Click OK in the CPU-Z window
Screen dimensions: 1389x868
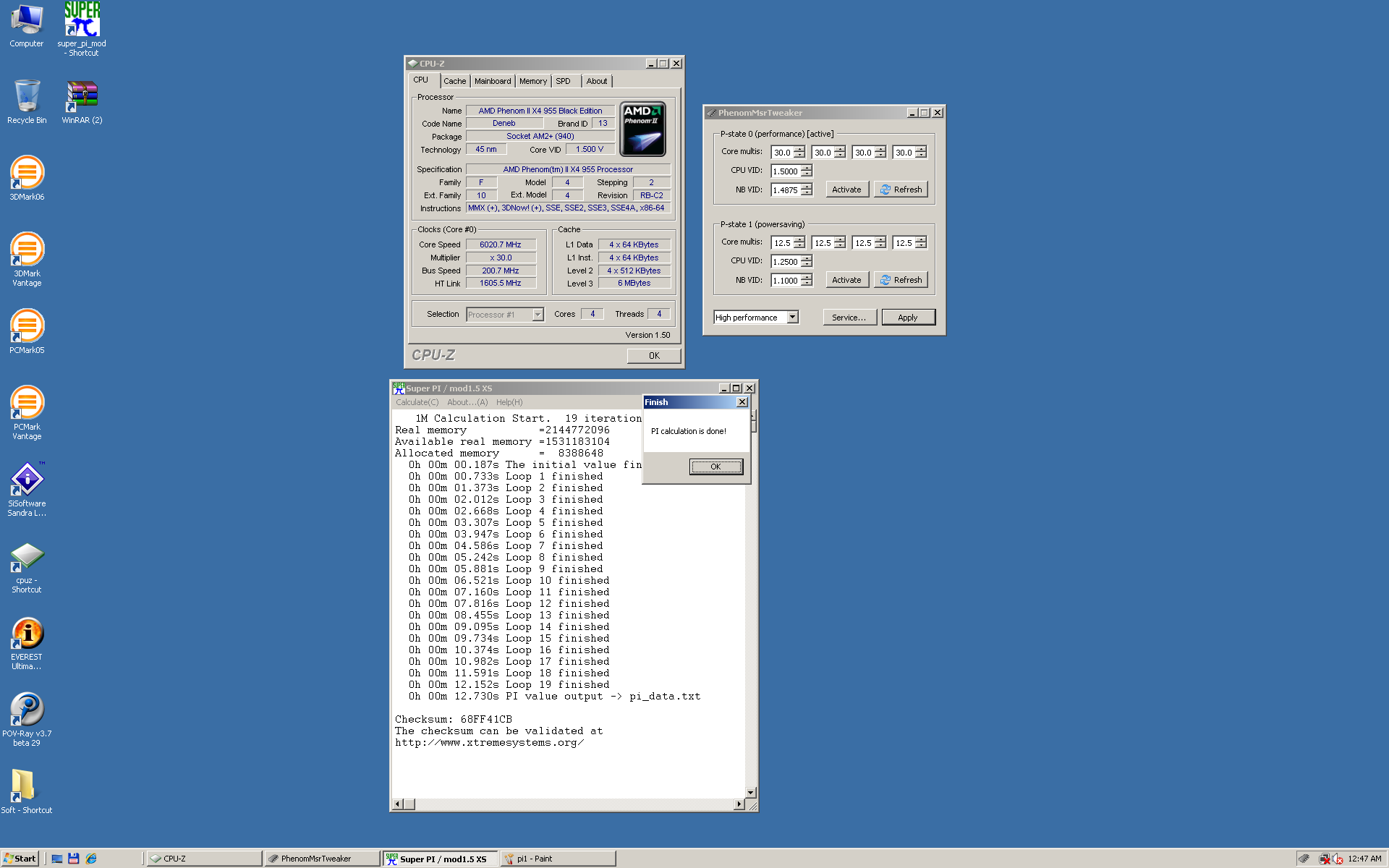[x=654, y=355]
